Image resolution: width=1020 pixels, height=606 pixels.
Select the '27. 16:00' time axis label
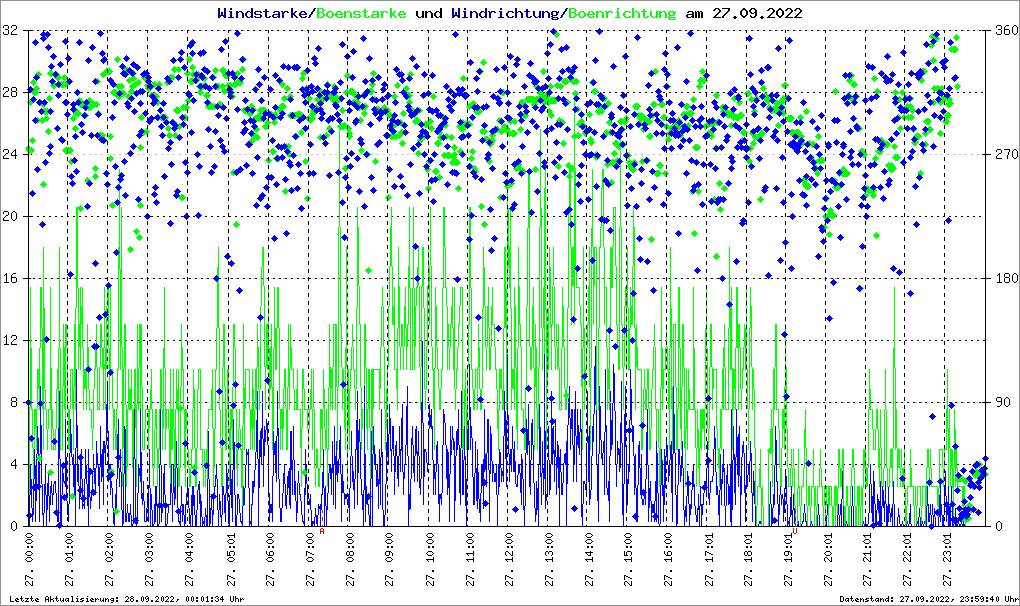click(x=669, y=560)
